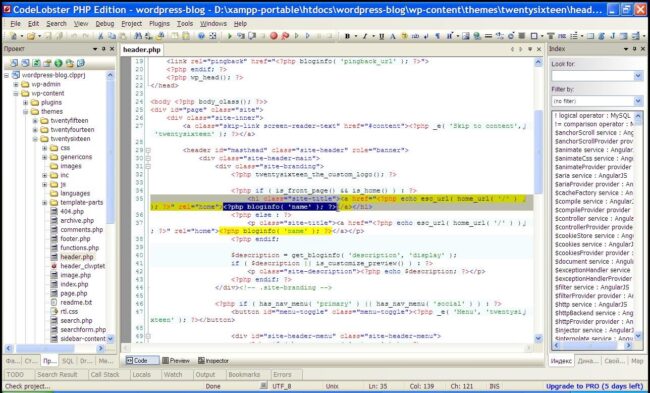Toggle the line 30 code fold marker

click(x=148, y=158)
